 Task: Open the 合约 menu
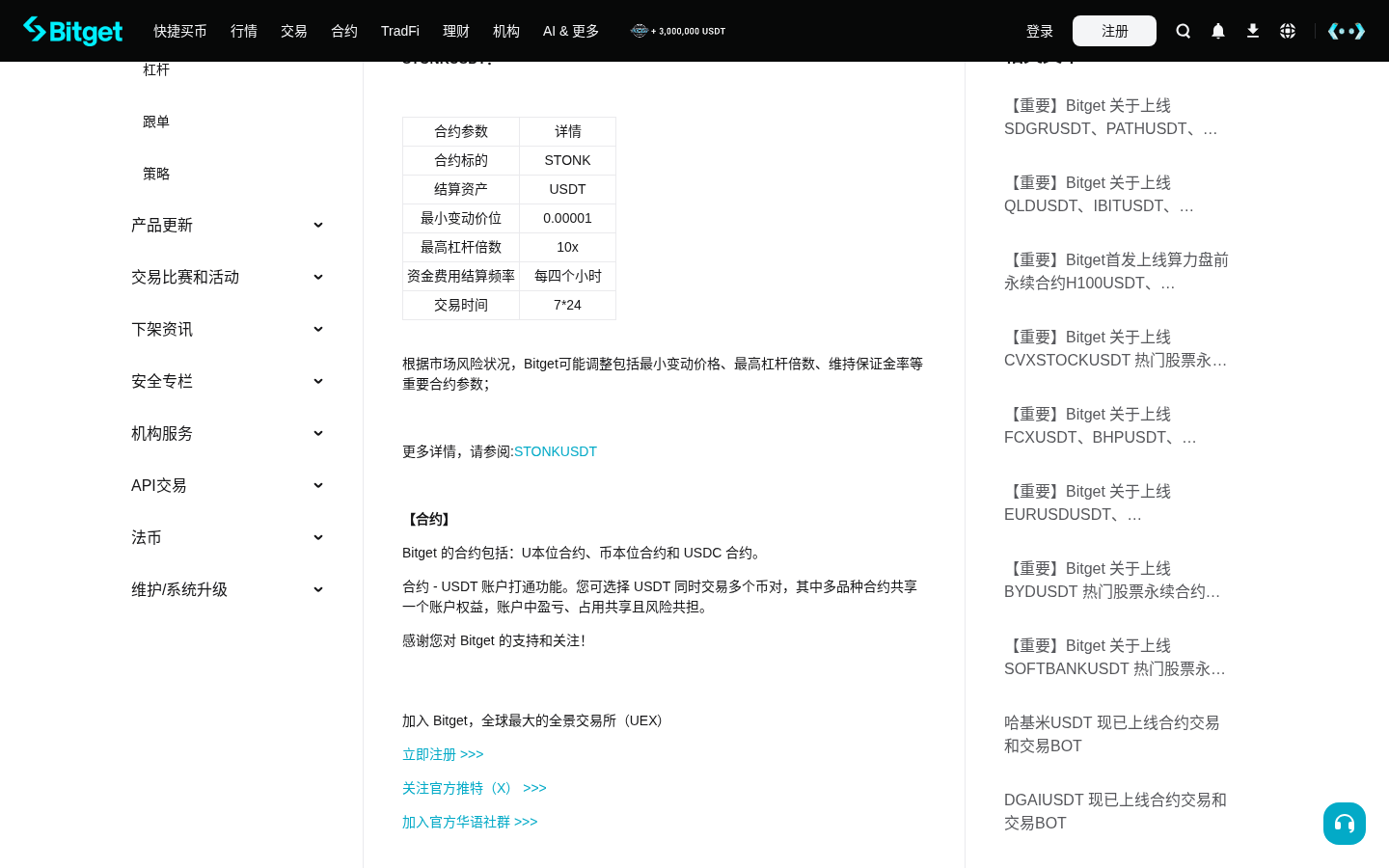coord(344,31)
